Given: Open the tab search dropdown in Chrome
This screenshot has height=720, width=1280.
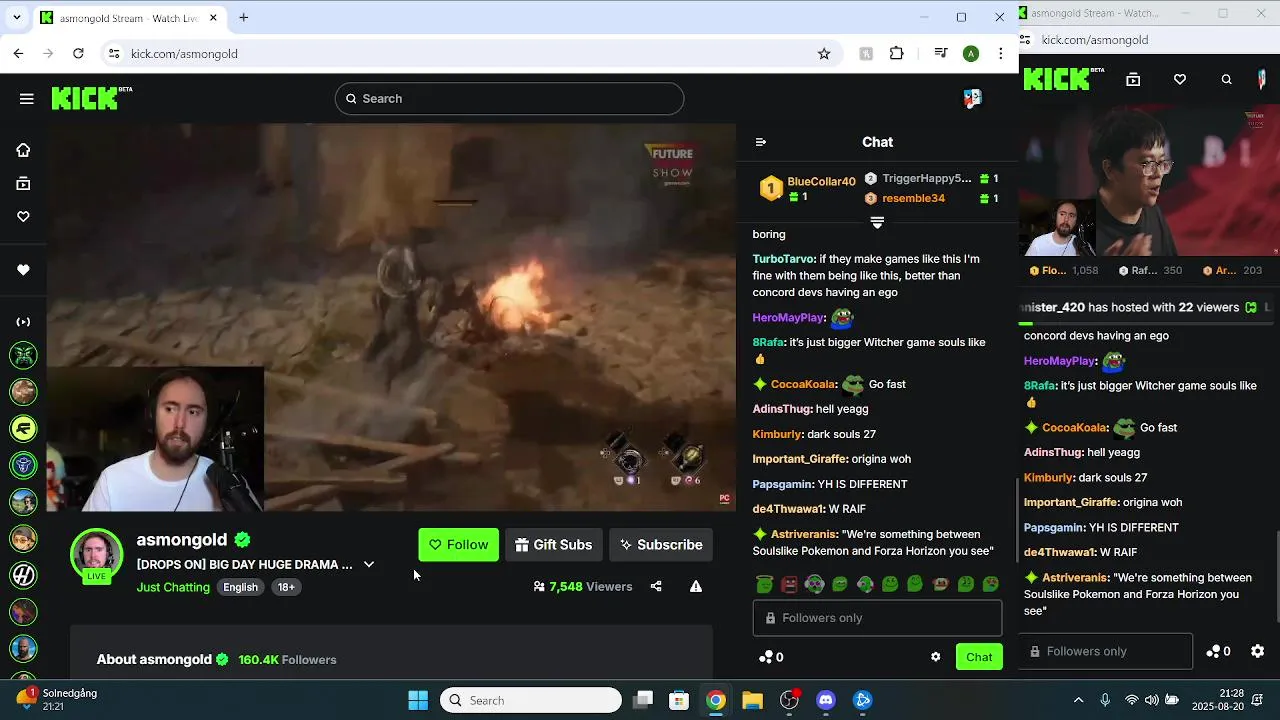Looking at the screenshot, I should click(16, 18).
